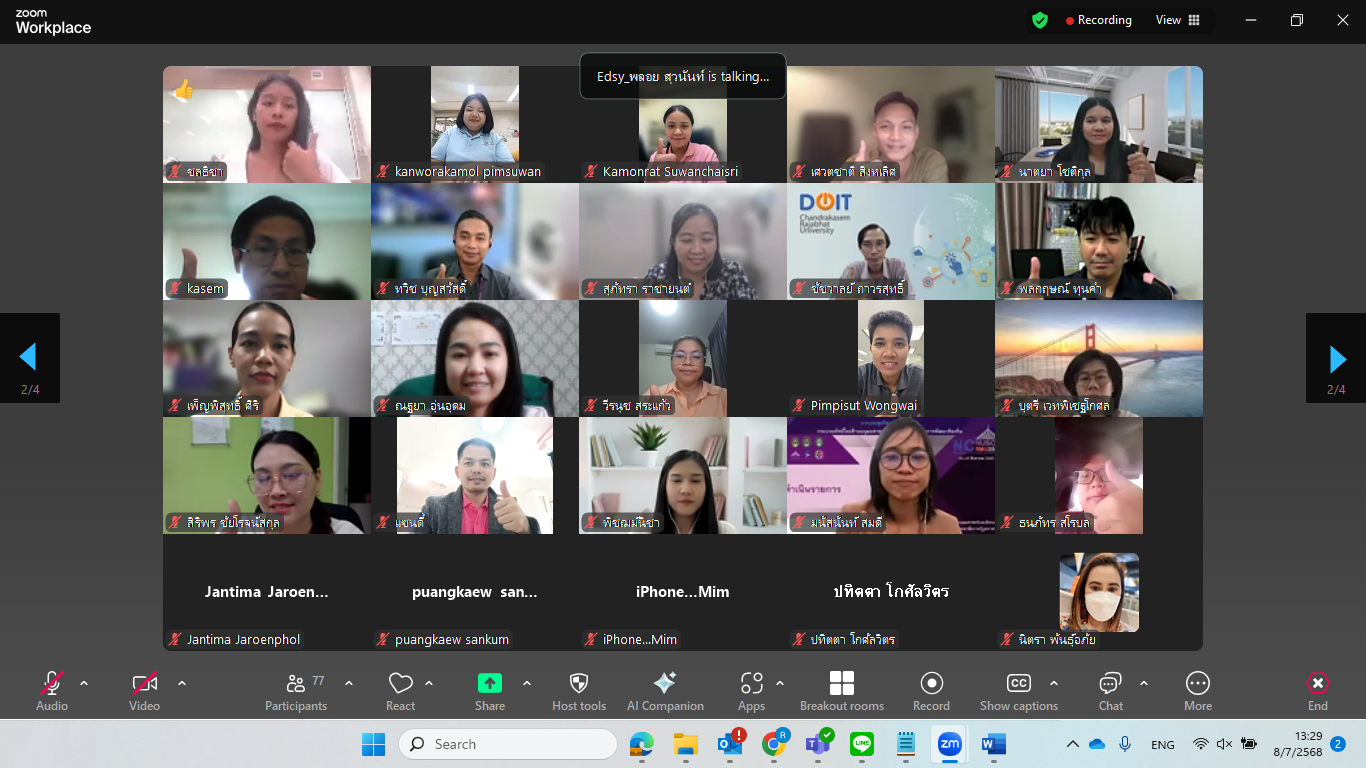Select kasem's video tile
This screenshot has height=768, width=1366.
click(x=267, y=241)
